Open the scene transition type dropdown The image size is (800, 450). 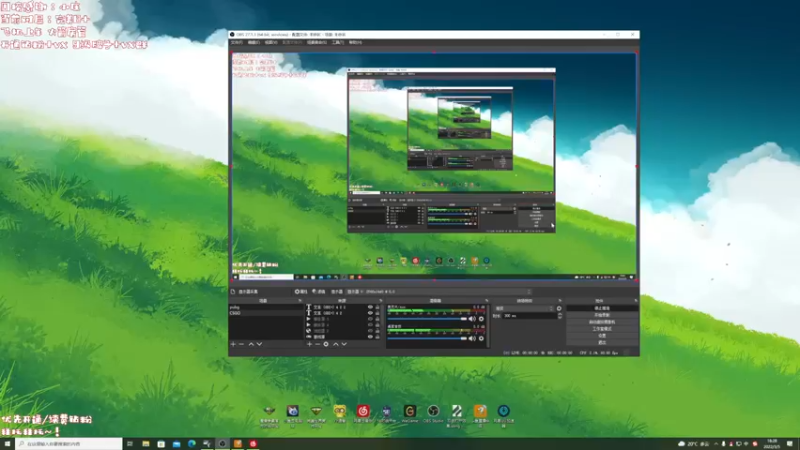coord(524,309)
